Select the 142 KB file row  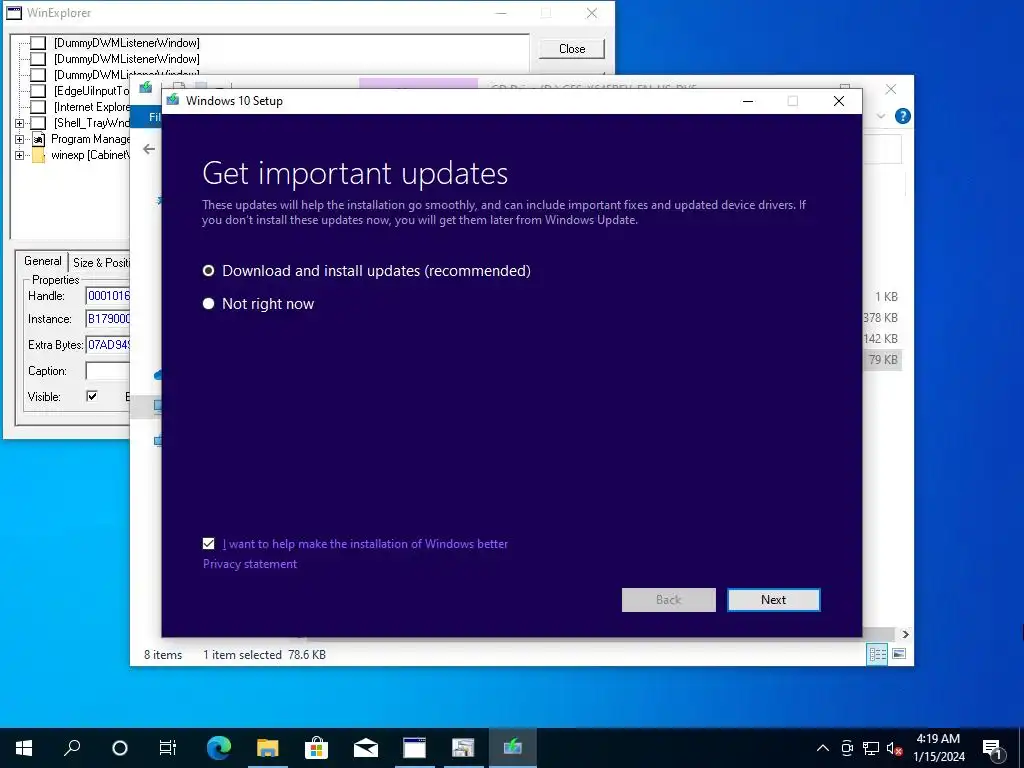coord(880,338)
